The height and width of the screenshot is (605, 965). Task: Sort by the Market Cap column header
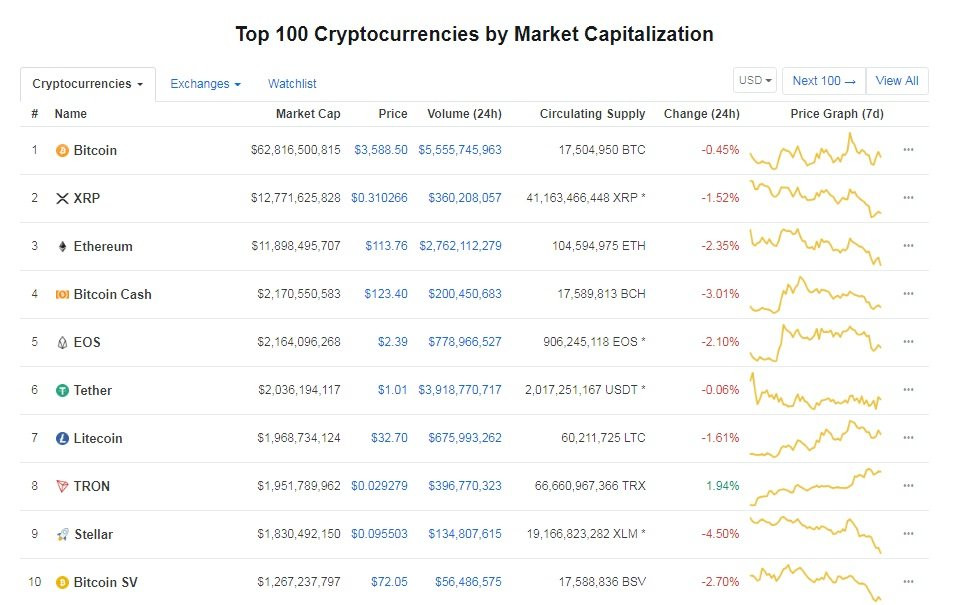coord(308,114)
